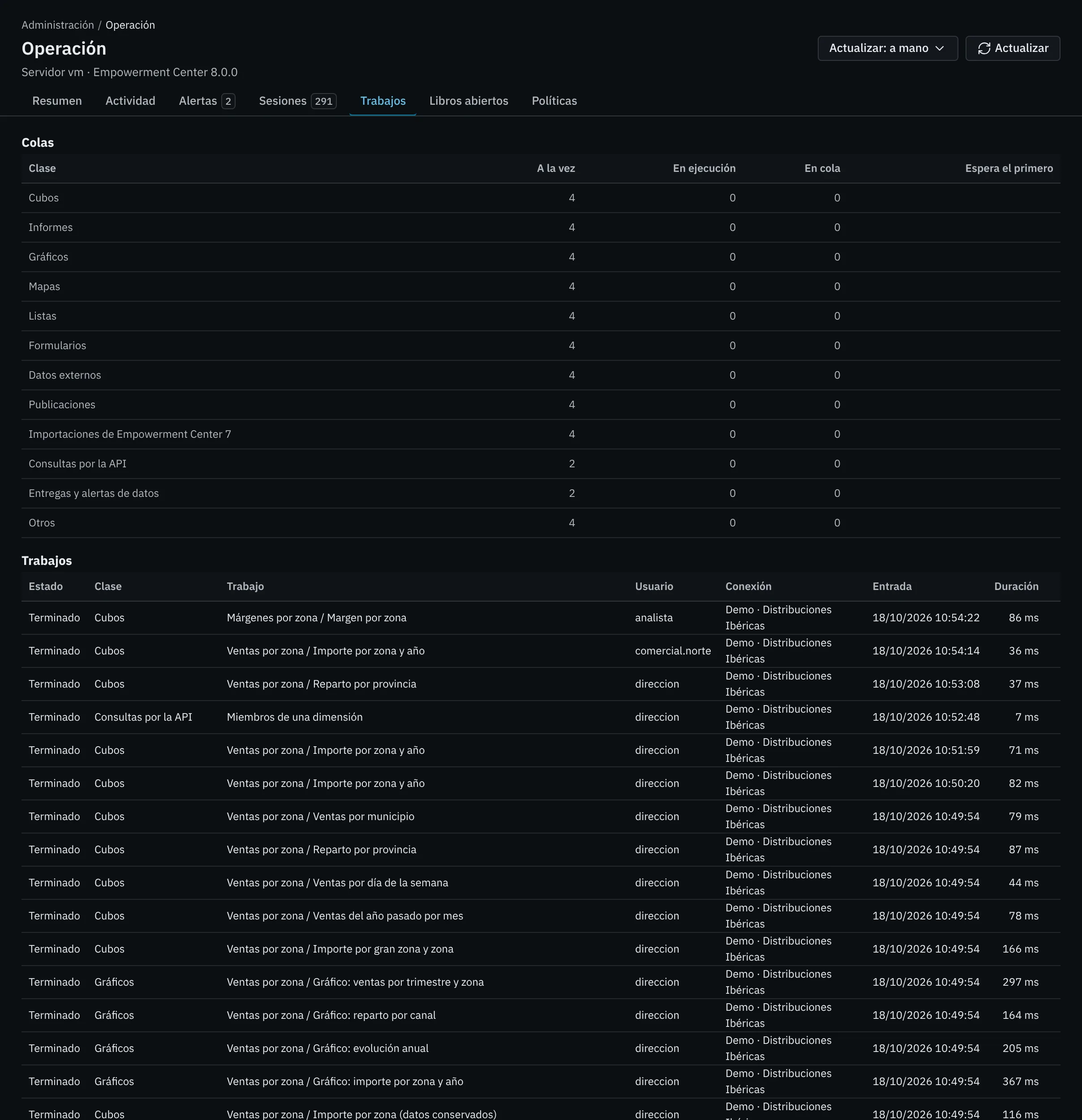This screenshot has width=1082, height=1120.
Task: Go to the Libros abiertos tab
Action: pyautogui.click(x=469, y=101)
